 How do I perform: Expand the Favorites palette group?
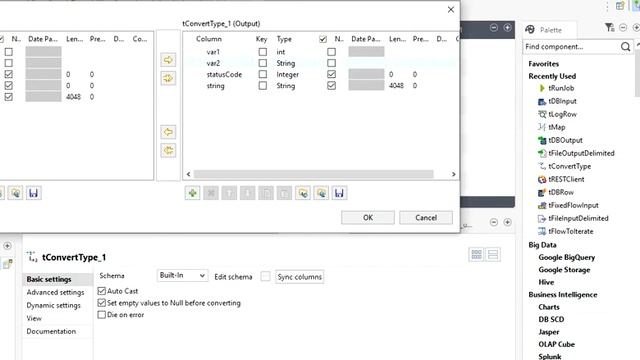543,64
